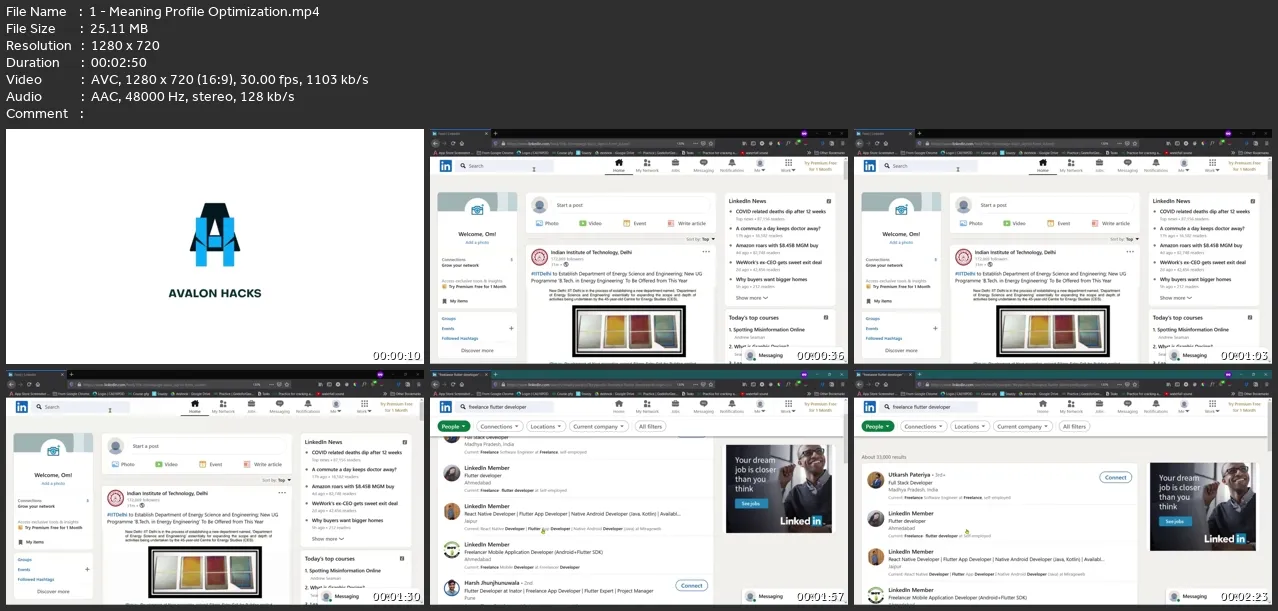
Task: Click the LinkedIn logo in the 00:02:23 frame
Action: (868, 407)
